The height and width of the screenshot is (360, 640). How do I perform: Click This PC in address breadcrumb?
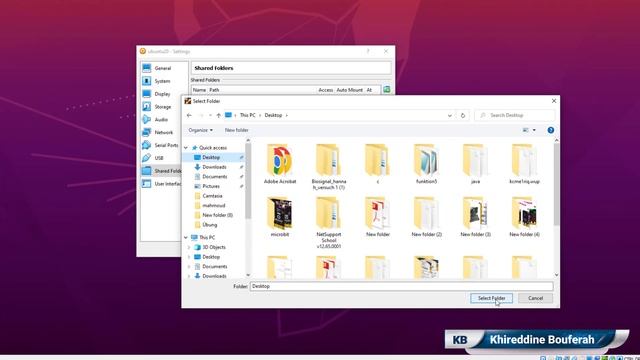[247, 116]
